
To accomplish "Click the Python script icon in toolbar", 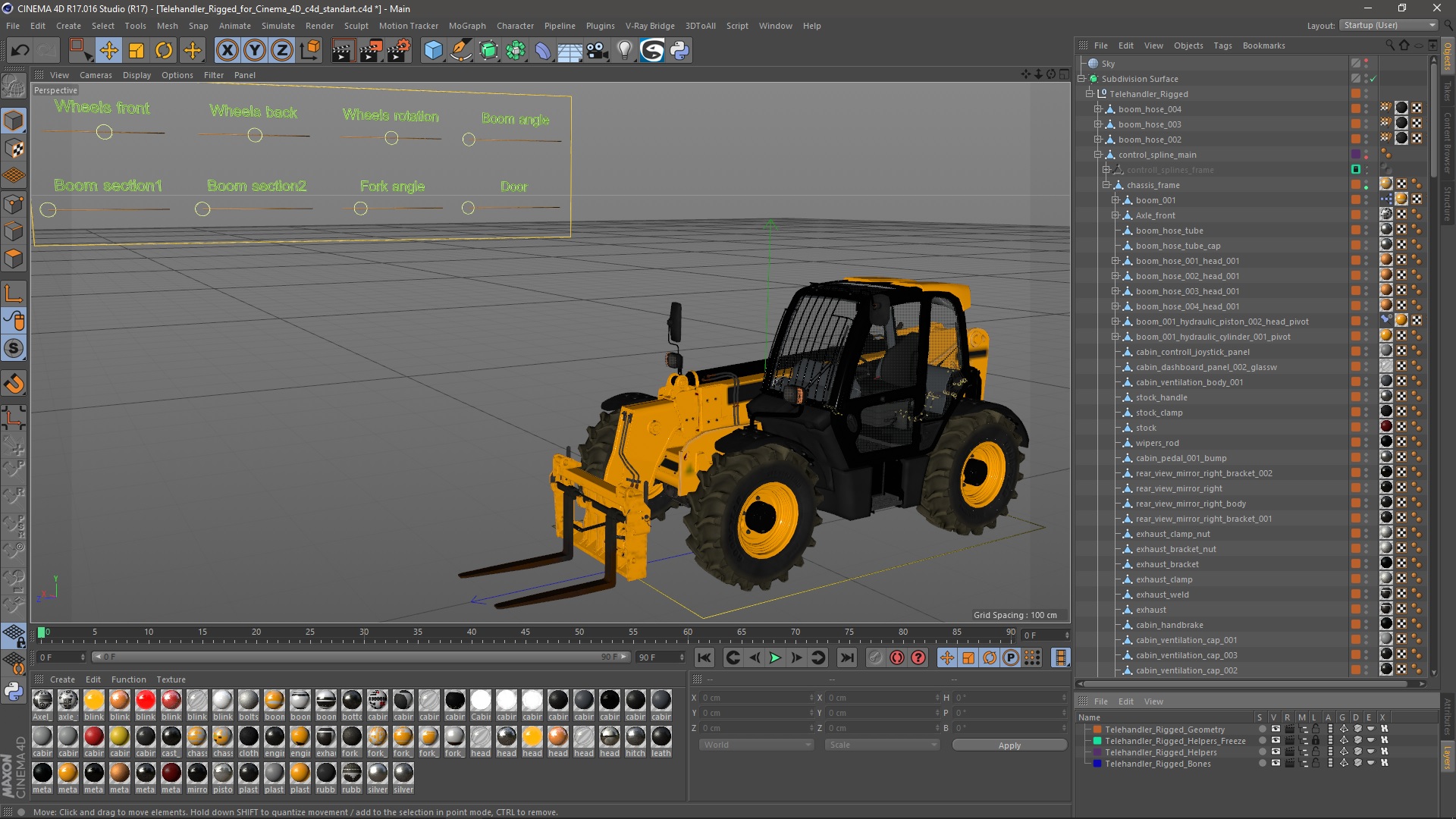I will [679, 51].
